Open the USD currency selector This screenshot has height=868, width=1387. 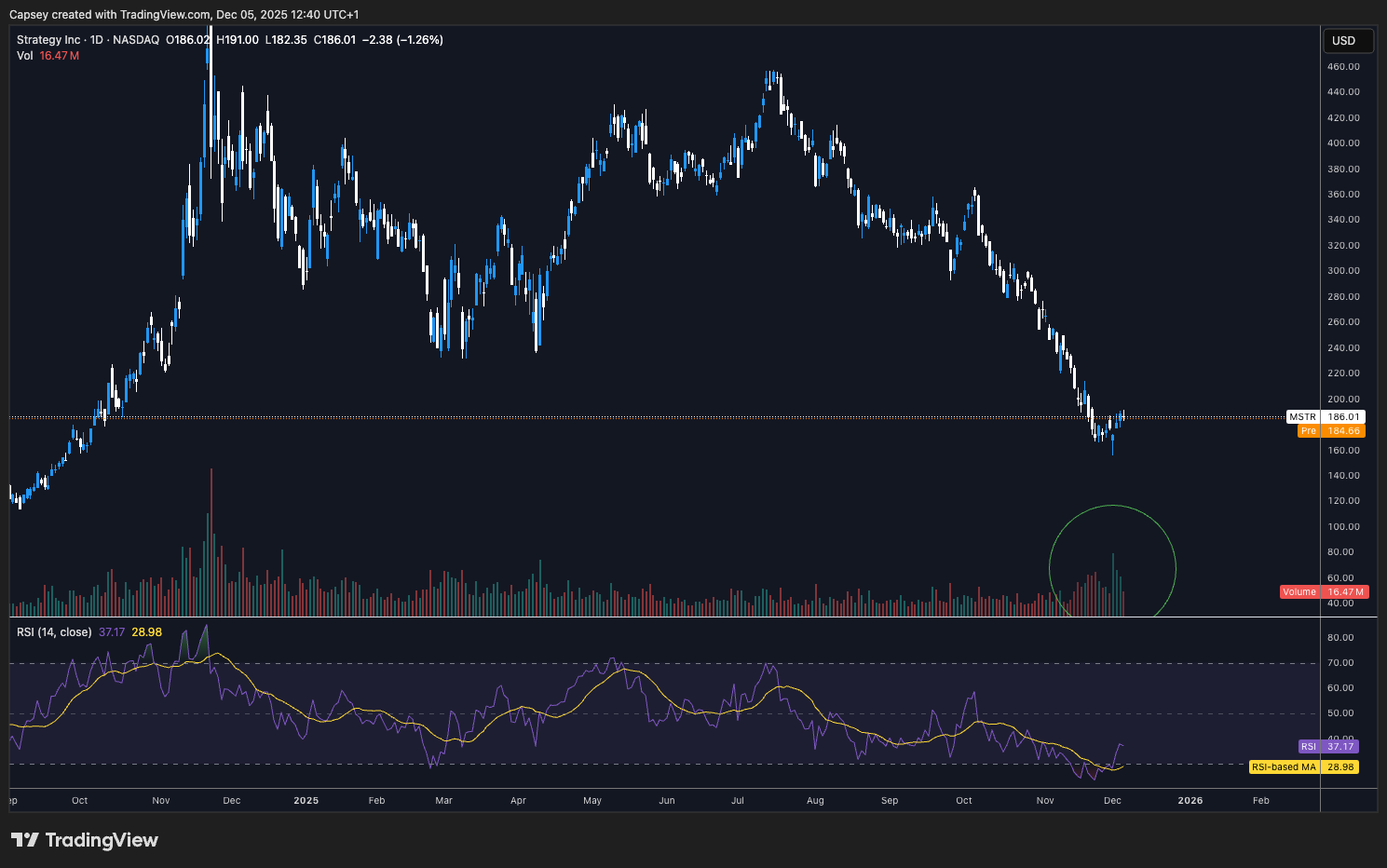pyautogui.click(x=1348, y=40)
